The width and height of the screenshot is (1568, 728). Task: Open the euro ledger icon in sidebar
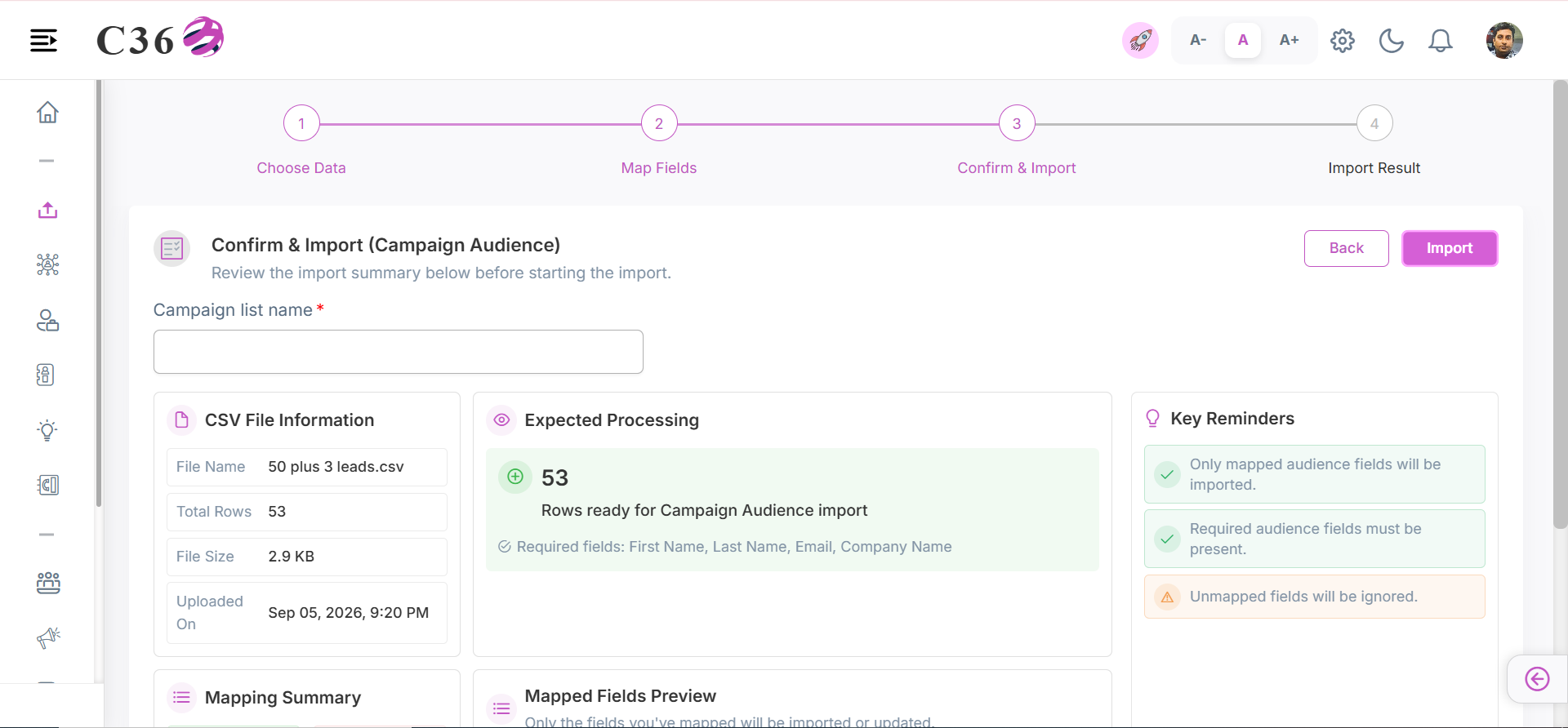pyautogui.click(x=47, y=485)
